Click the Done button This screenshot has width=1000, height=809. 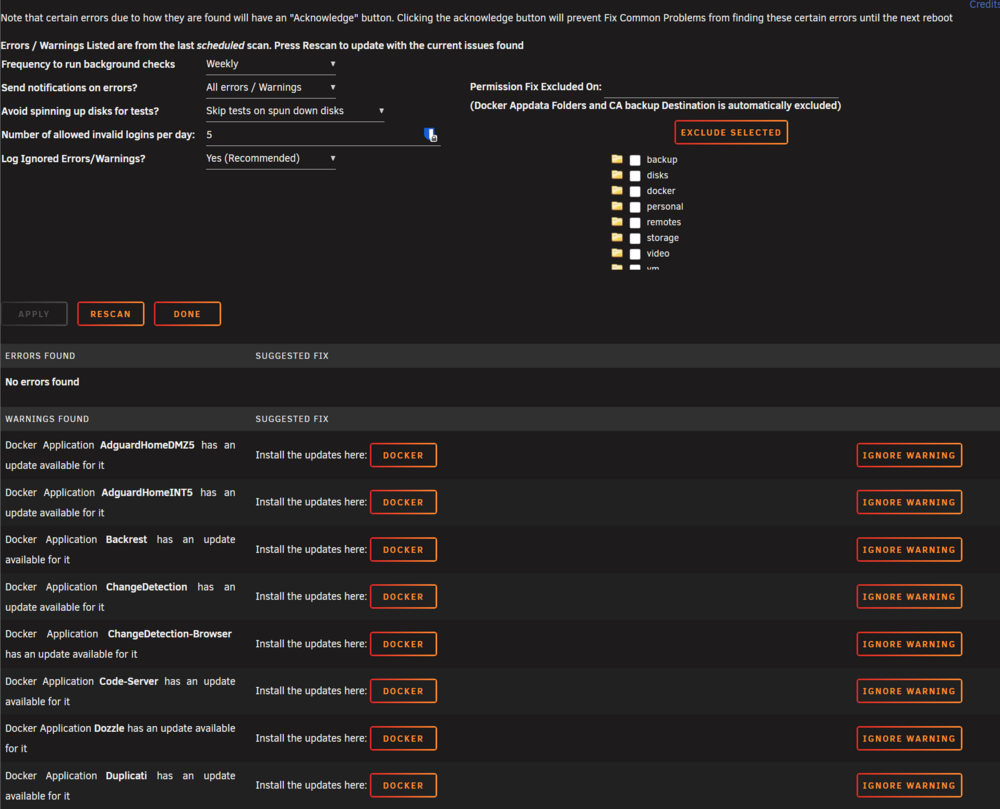pos(187,314)
